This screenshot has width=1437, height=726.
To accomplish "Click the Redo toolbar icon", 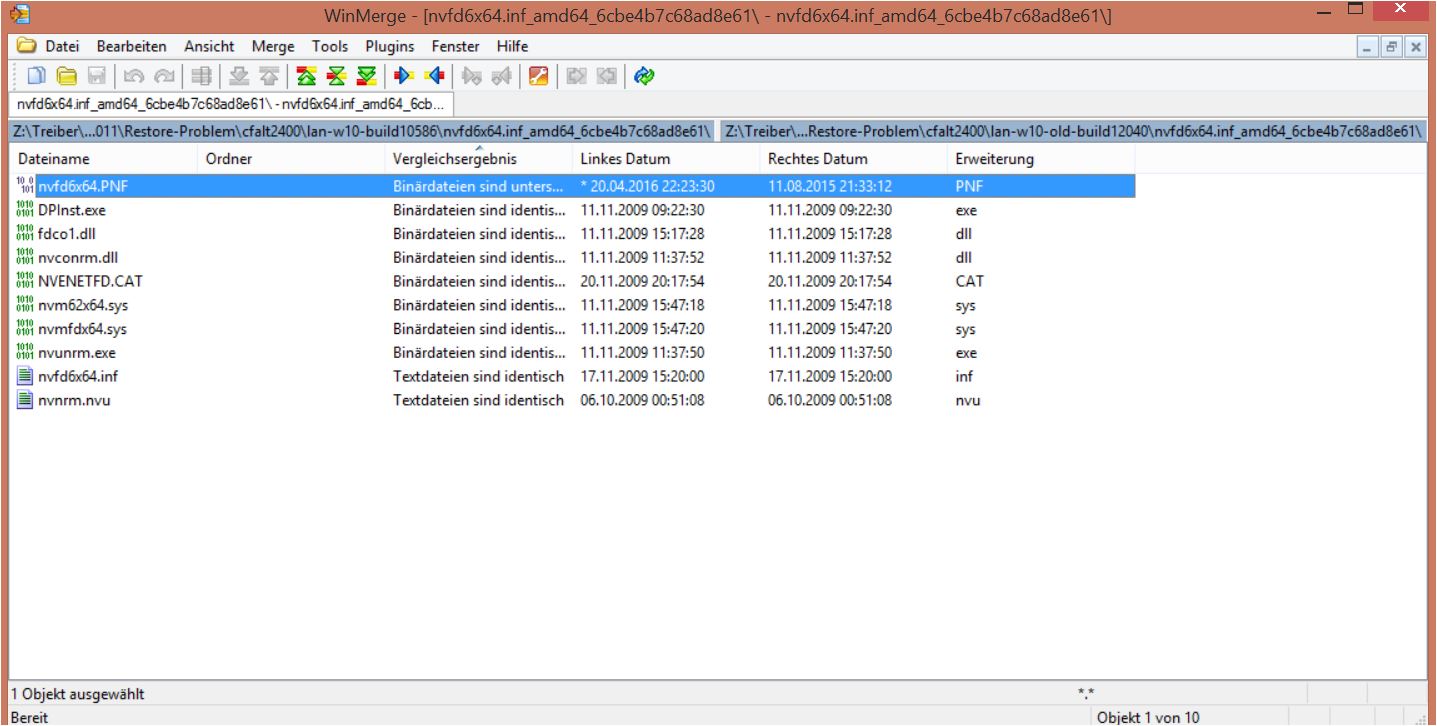I will 164,76.
